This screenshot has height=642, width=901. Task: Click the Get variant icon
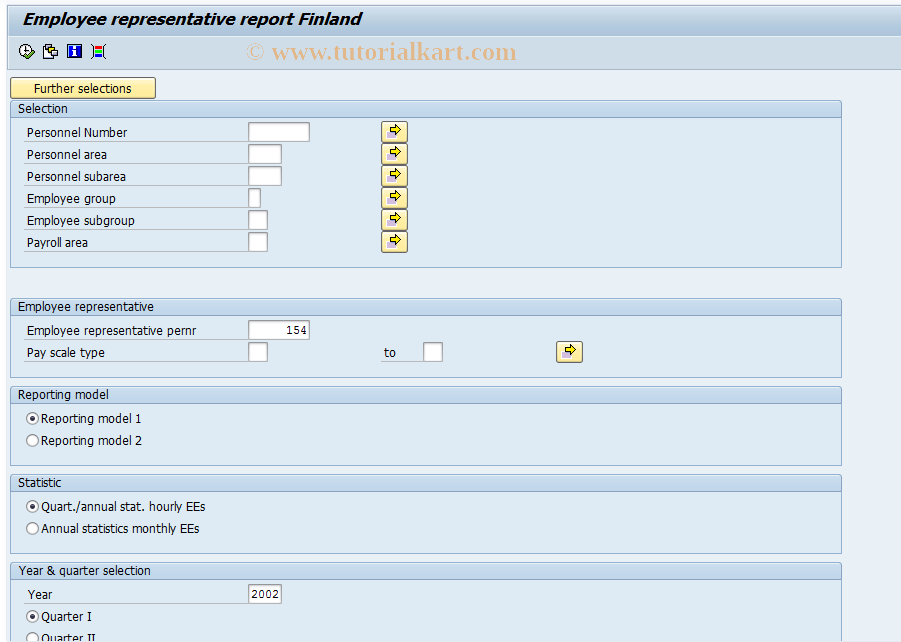(x=51, y=52)
